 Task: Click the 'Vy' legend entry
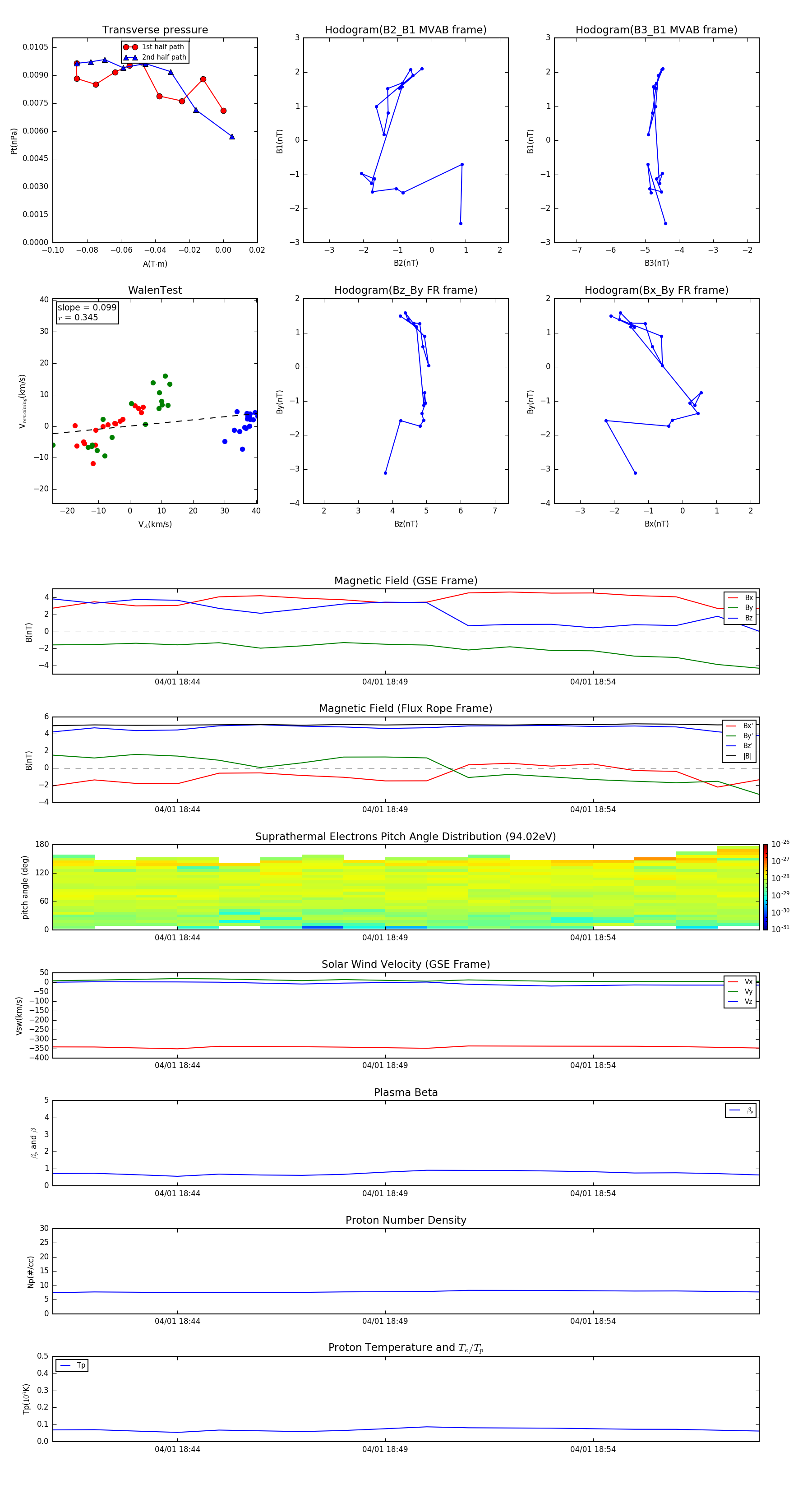pos(740,991)
